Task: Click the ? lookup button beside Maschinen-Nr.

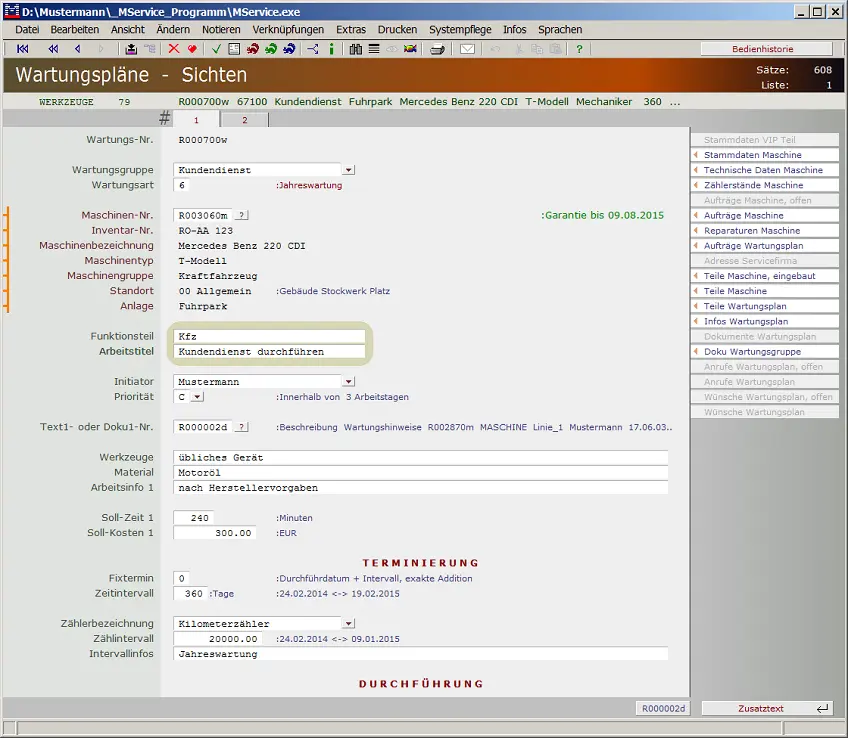Action: pos(242,216)
